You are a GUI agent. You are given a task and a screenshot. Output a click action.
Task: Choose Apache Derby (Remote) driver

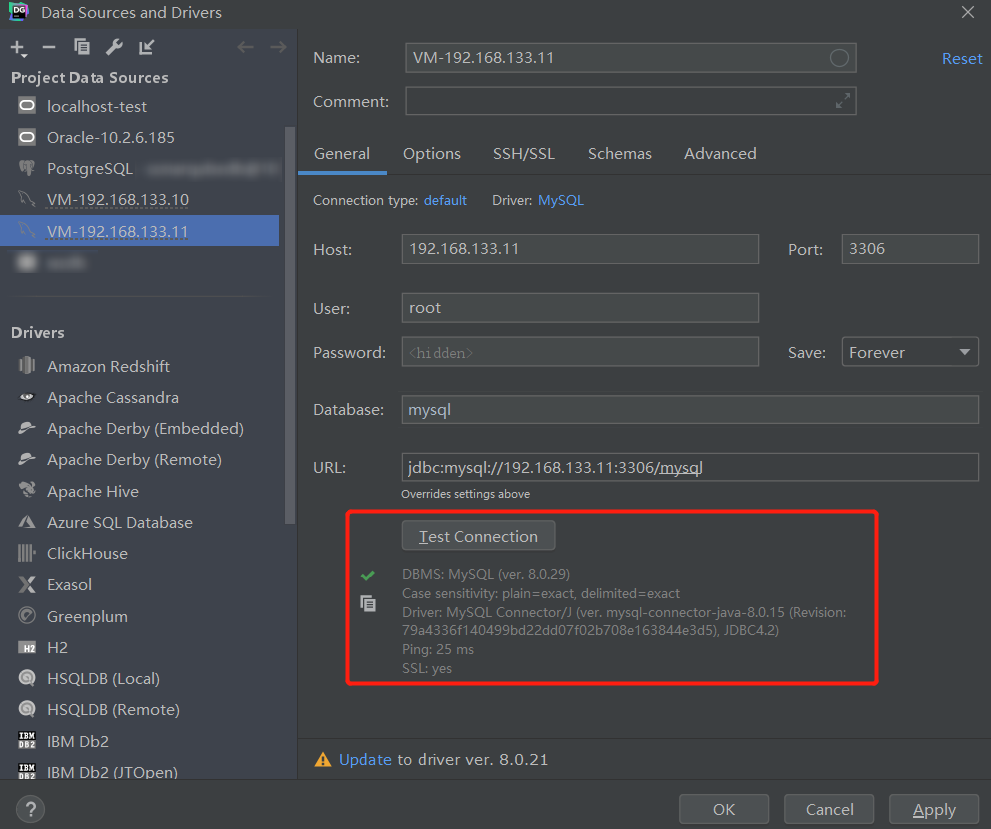point(140,459)
